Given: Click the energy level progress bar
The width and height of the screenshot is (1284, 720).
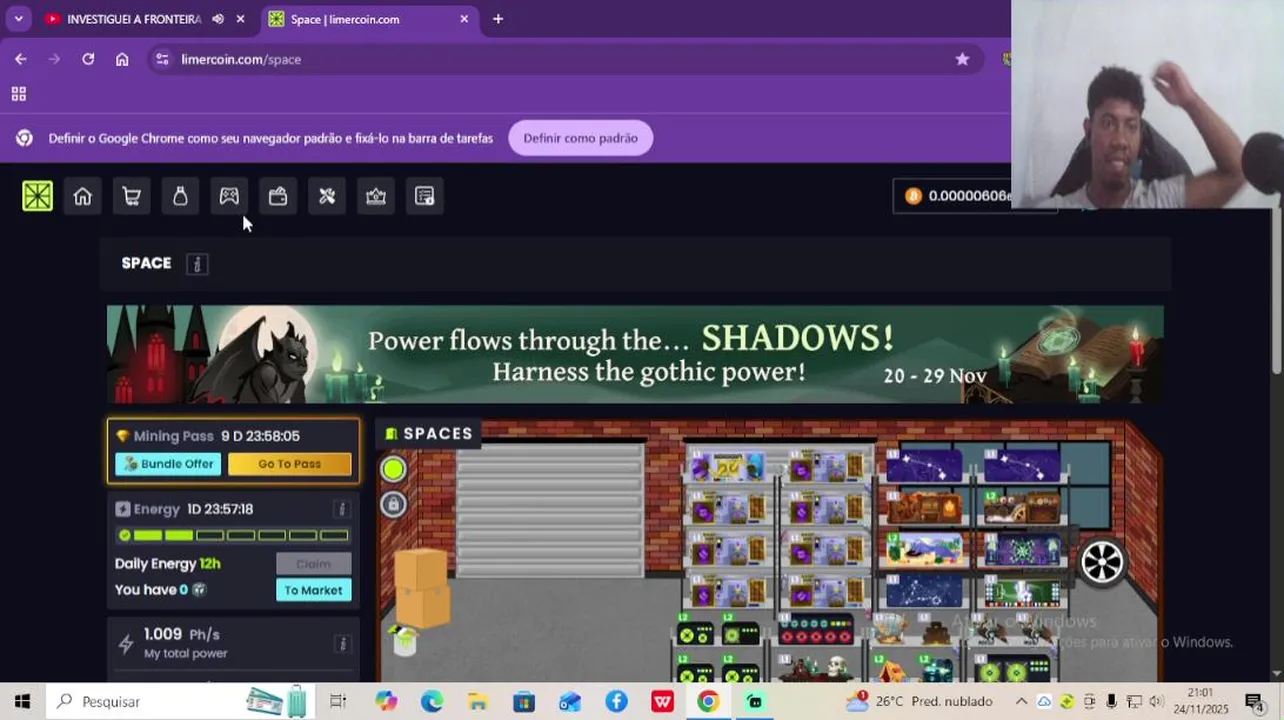Looking at the screenshot, I should click(232, 536).
